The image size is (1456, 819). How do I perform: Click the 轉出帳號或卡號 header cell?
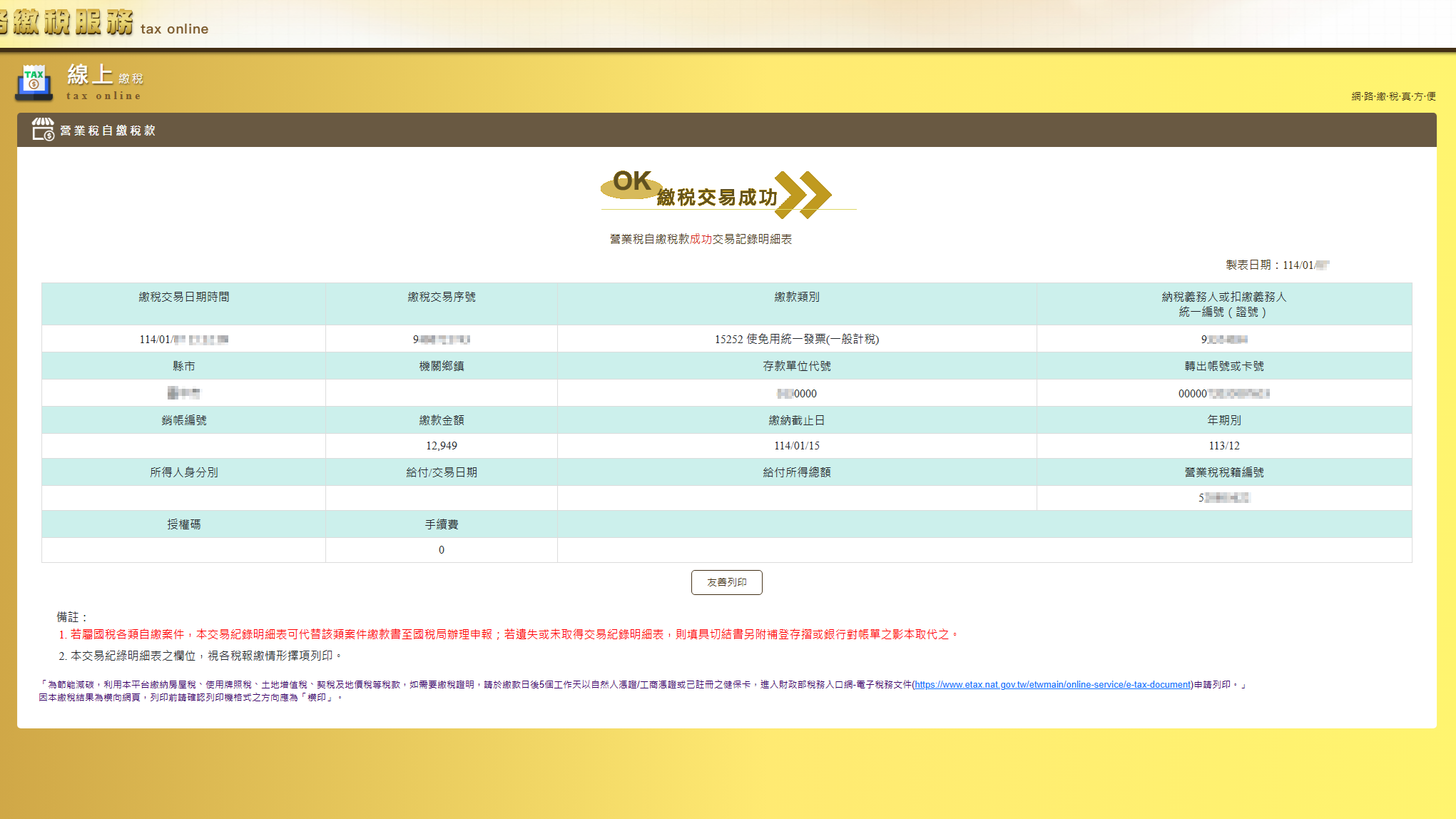tap(1223, 366)
